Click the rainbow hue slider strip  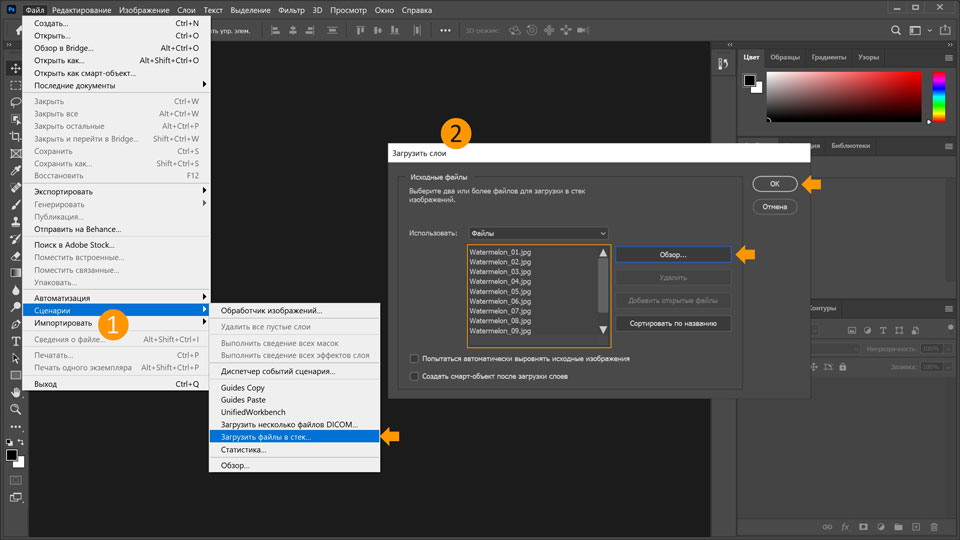[939, 97]
